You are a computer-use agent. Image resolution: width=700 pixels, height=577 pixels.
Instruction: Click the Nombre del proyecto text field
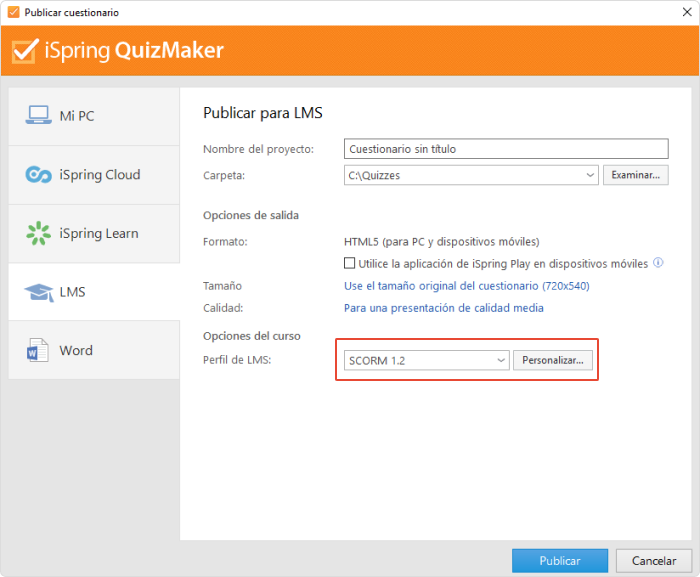[x=506, y=149]
